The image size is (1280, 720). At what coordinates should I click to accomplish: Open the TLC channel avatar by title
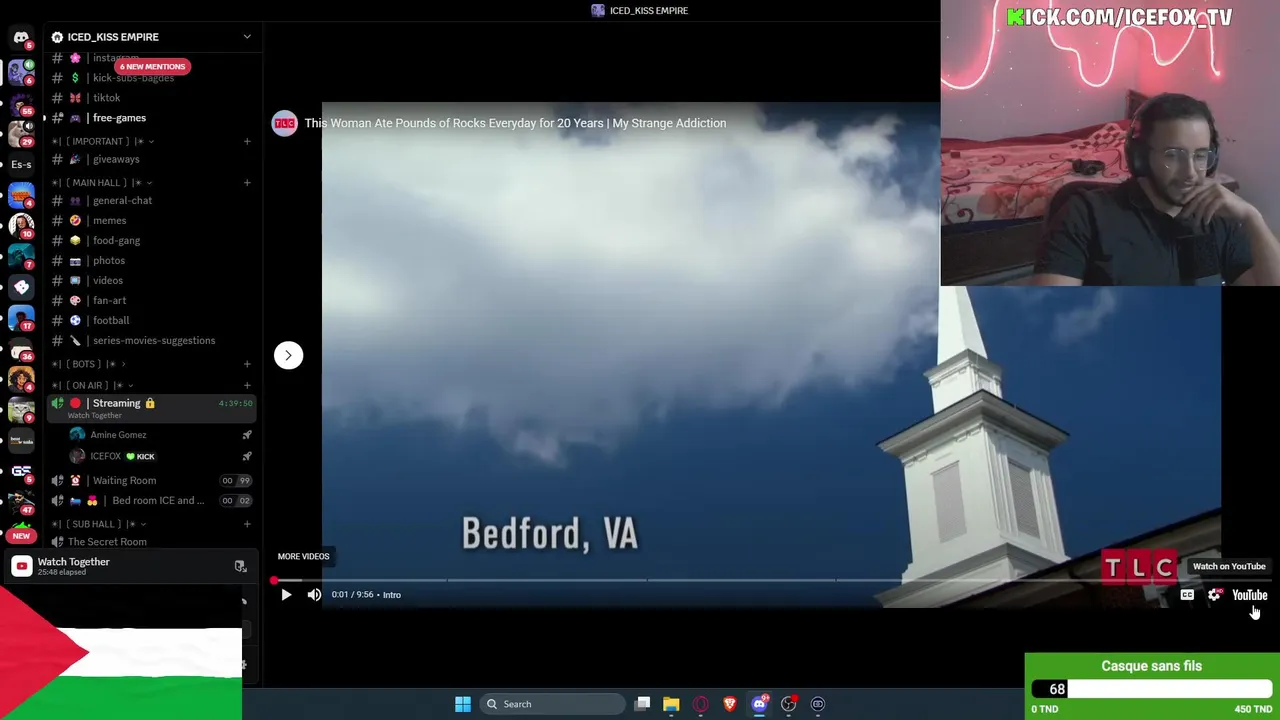(285, 123)
